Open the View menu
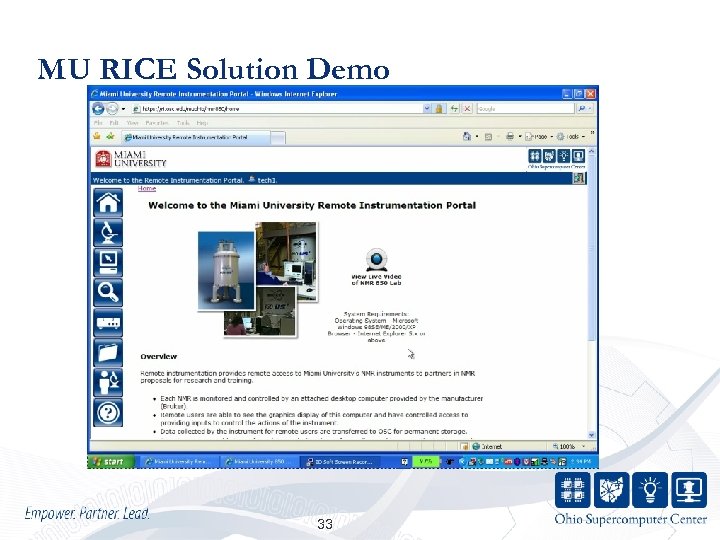The height and width of the screenshot is (540, 720). click(132, 123)
